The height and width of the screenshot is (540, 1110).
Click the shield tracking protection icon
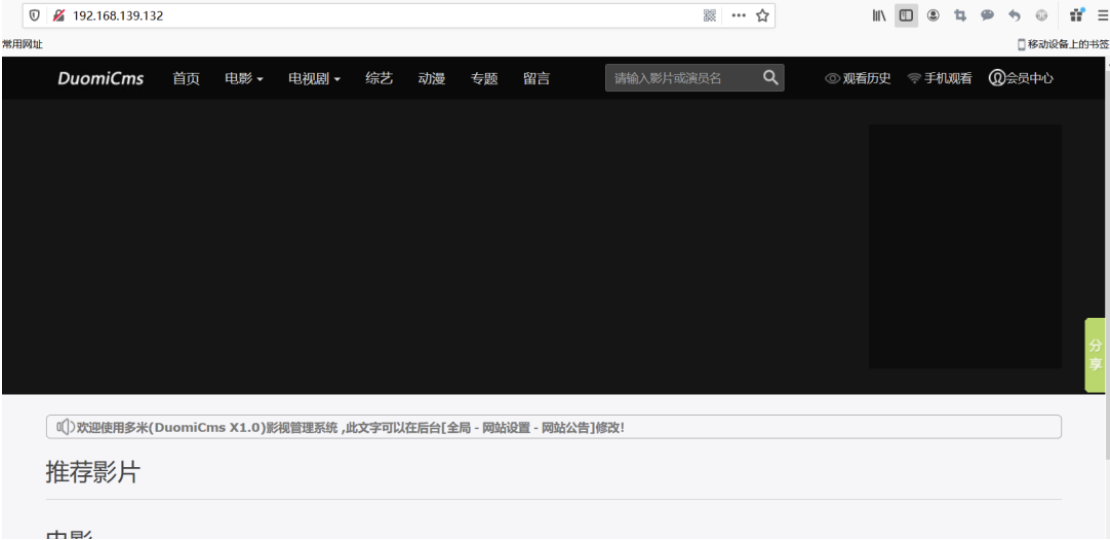coord(34,16)
